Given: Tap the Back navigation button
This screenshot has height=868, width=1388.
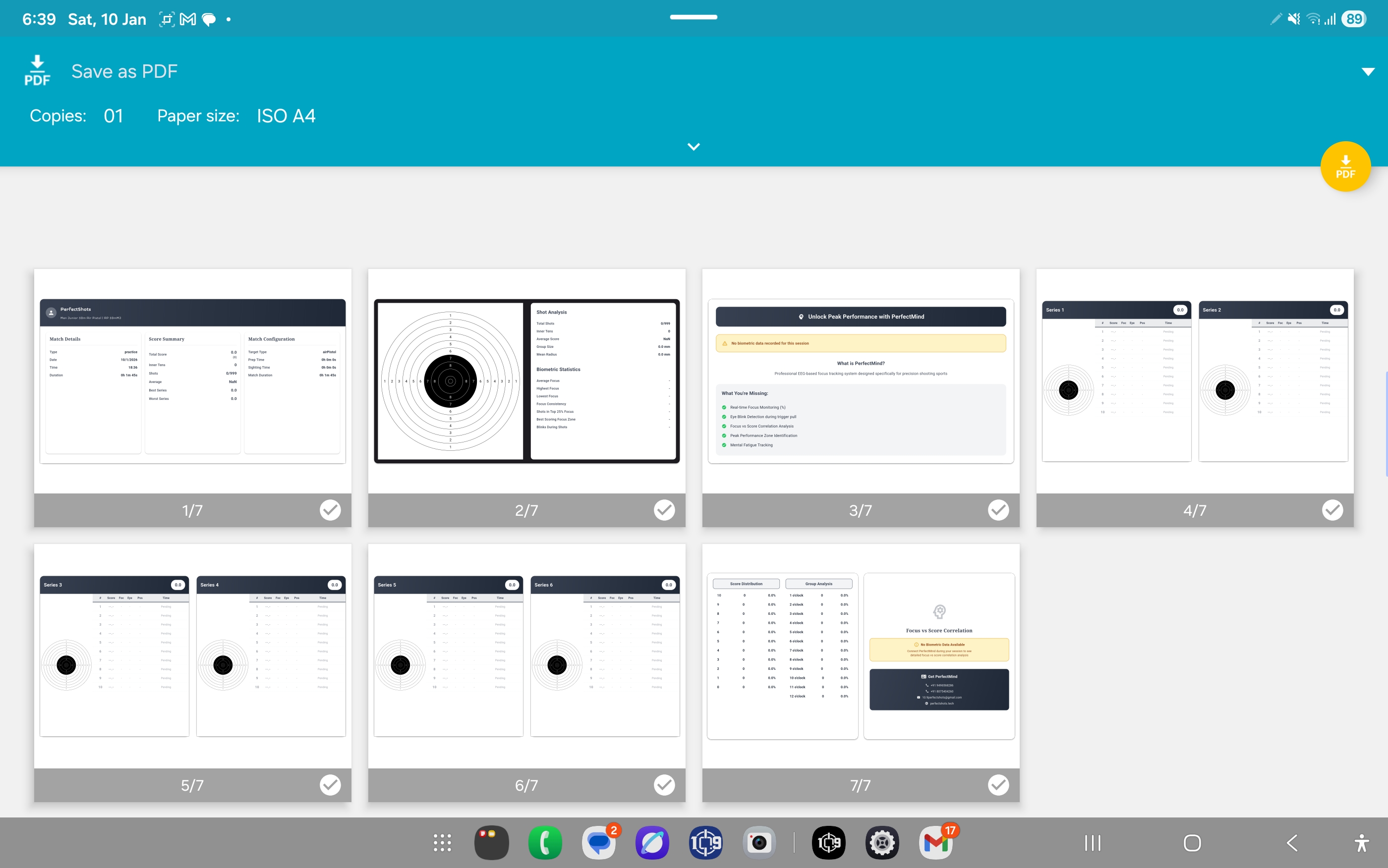Looking at the screenshot, I should pos(1292,843).
